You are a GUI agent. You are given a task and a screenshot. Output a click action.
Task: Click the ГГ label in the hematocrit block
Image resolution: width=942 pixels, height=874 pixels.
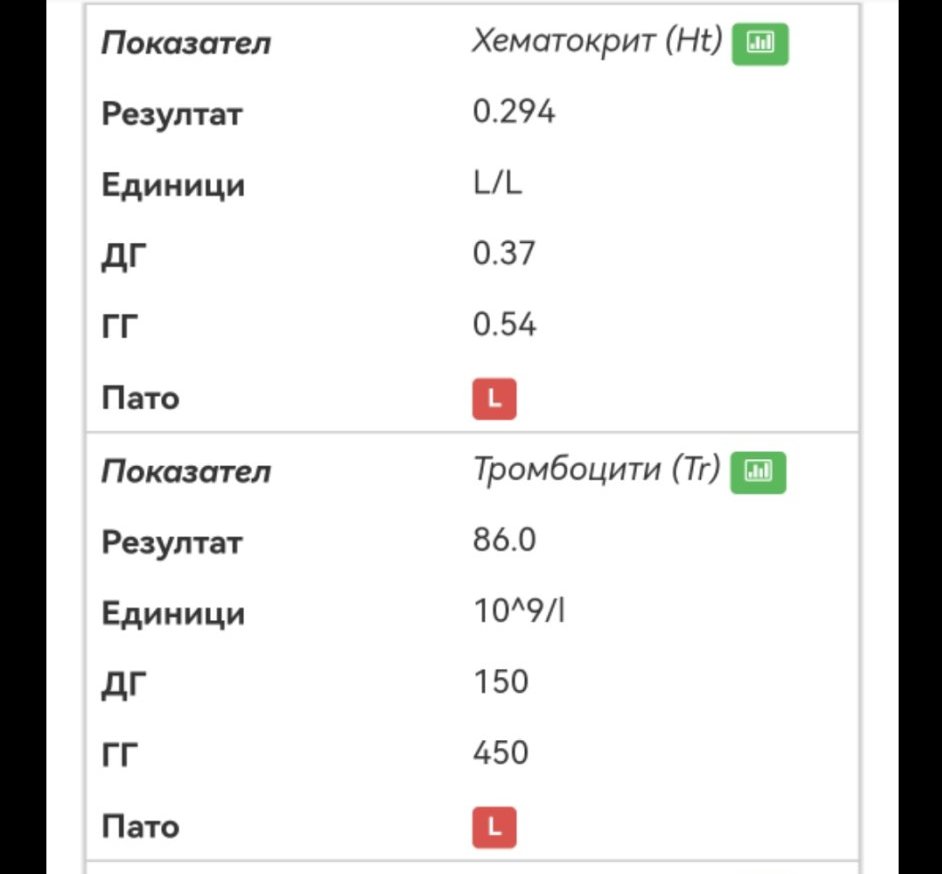(x=123, y=327)
